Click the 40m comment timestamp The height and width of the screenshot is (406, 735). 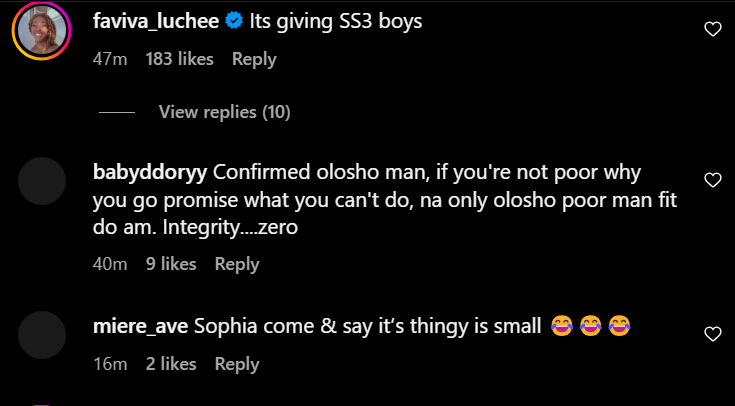point(108,264)
